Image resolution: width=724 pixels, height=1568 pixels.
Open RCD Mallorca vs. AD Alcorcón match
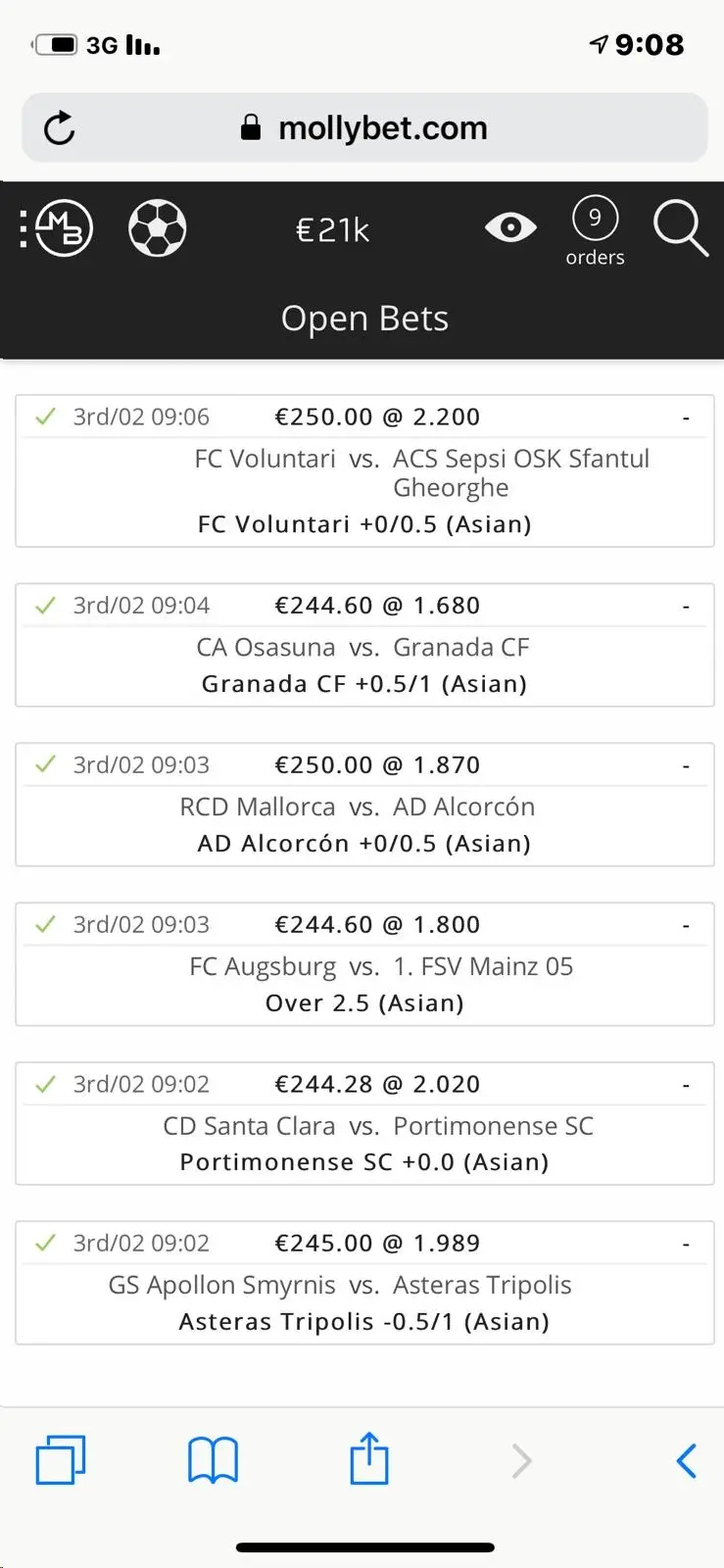tap(358, 807)
